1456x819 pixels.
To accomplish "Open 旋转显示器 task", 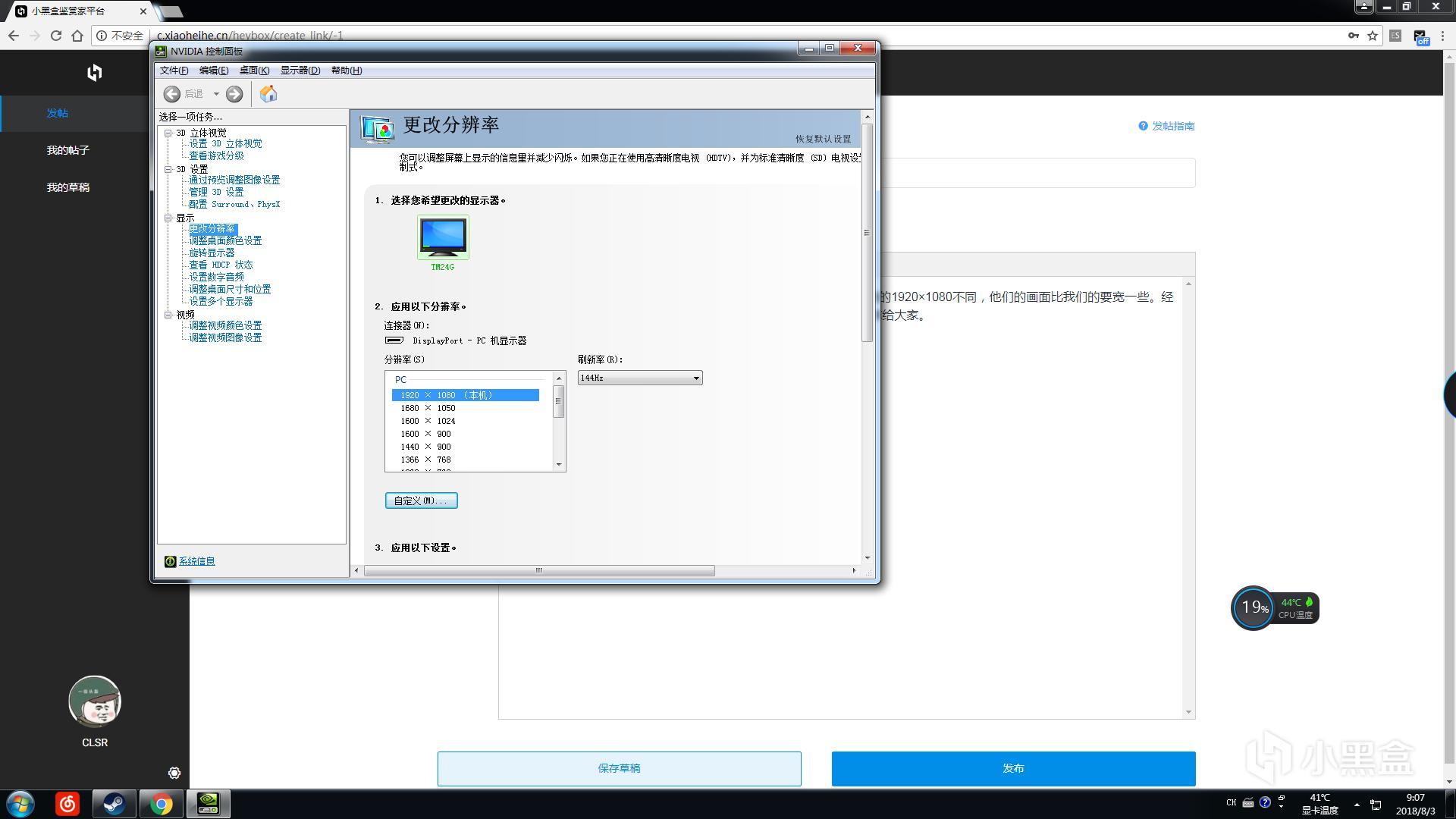I will point(212,253).
